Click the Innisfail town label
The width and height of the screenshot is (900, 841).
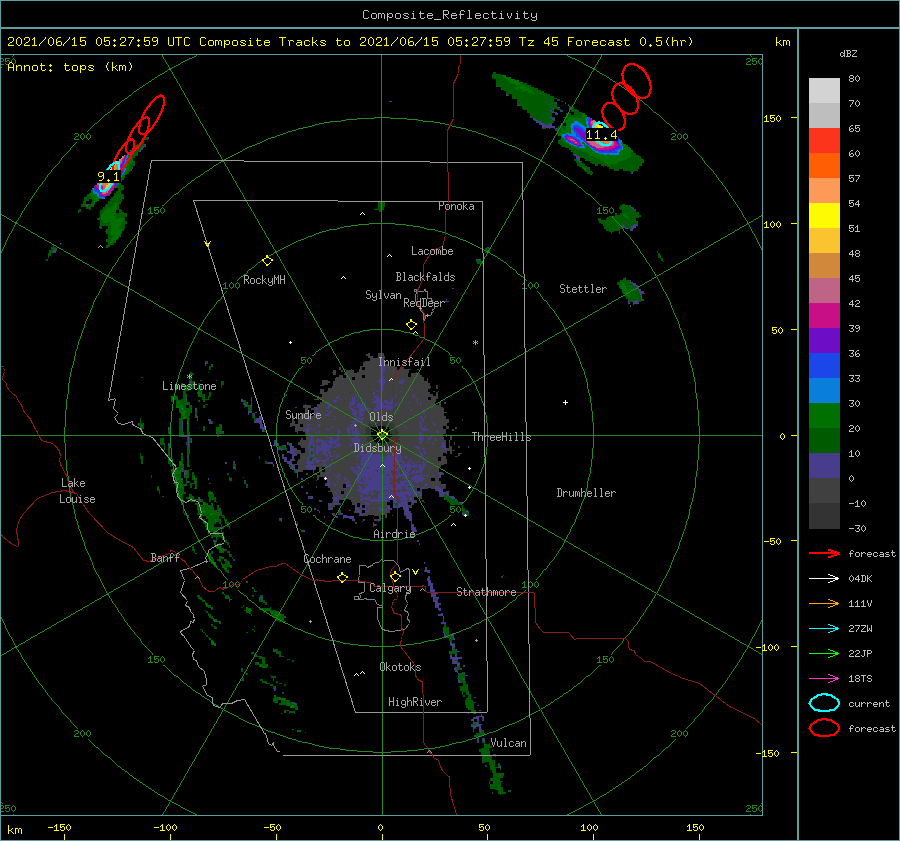(404, 362)
